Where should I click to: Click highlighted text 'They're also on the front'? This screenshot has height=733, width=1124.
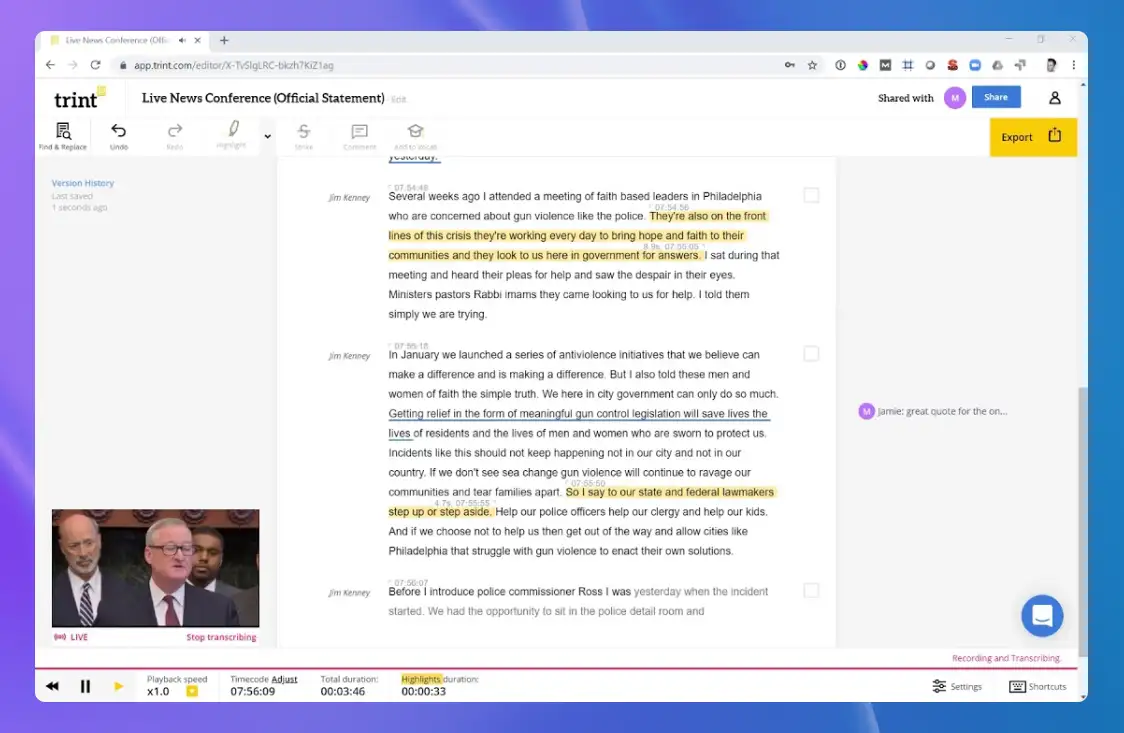pos(708,216)
